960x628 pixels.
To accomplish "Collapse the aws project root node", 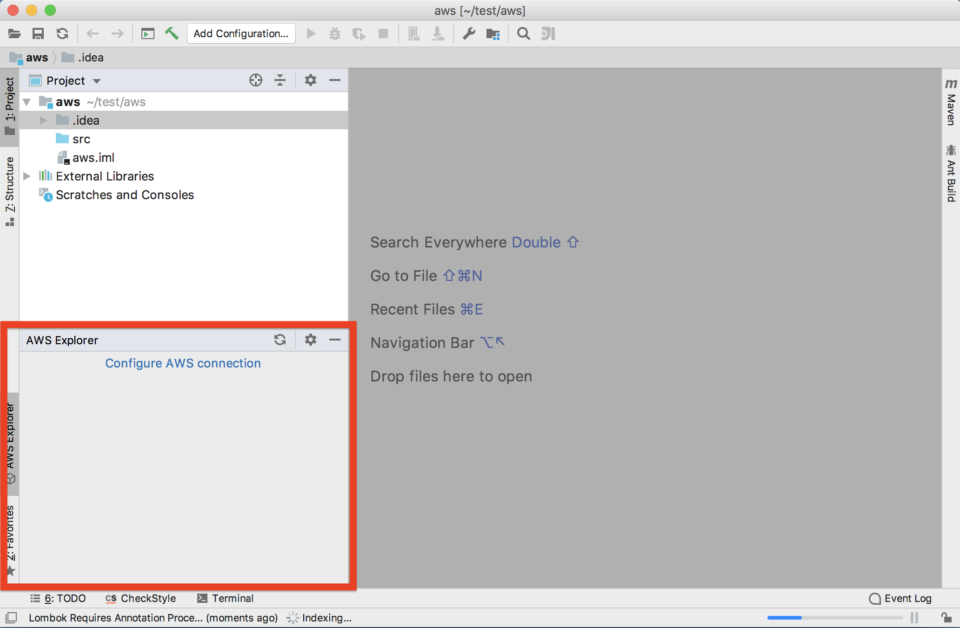I will (x=27, y=102).
